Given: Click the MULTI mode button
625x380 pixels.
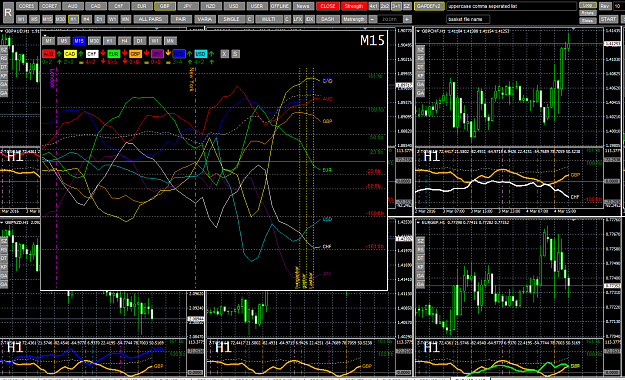Looking at the screenshot, I should pyautogui.click(x=268, y=19).
